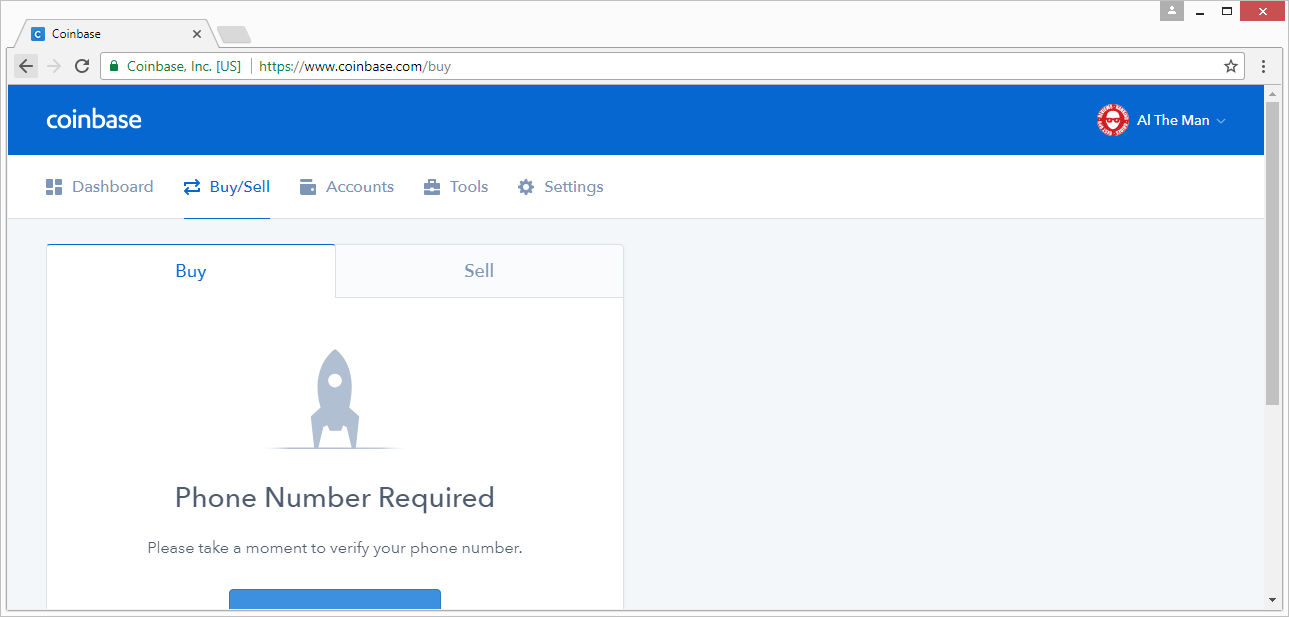This screenshot has width=1289, height=617.
Task: Select the Buy tab
Action: pyautogui.click(x=191, y=271)
